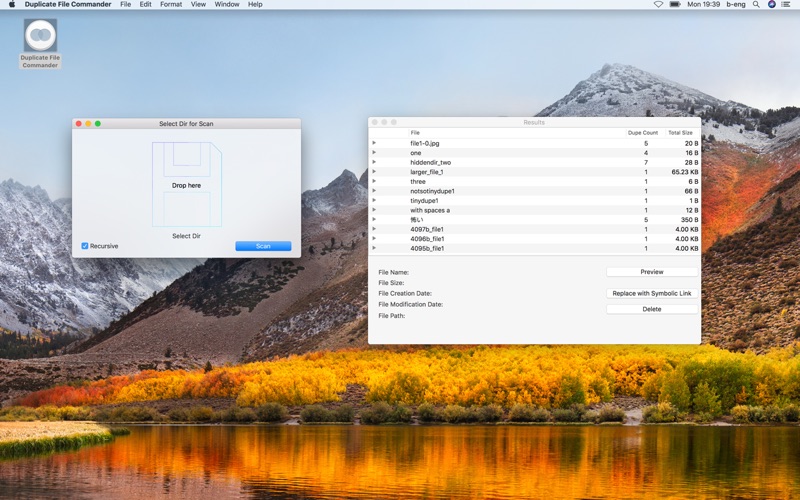
Task: Expand the 'one' duplicate group
Action: (x=374, y=153)
